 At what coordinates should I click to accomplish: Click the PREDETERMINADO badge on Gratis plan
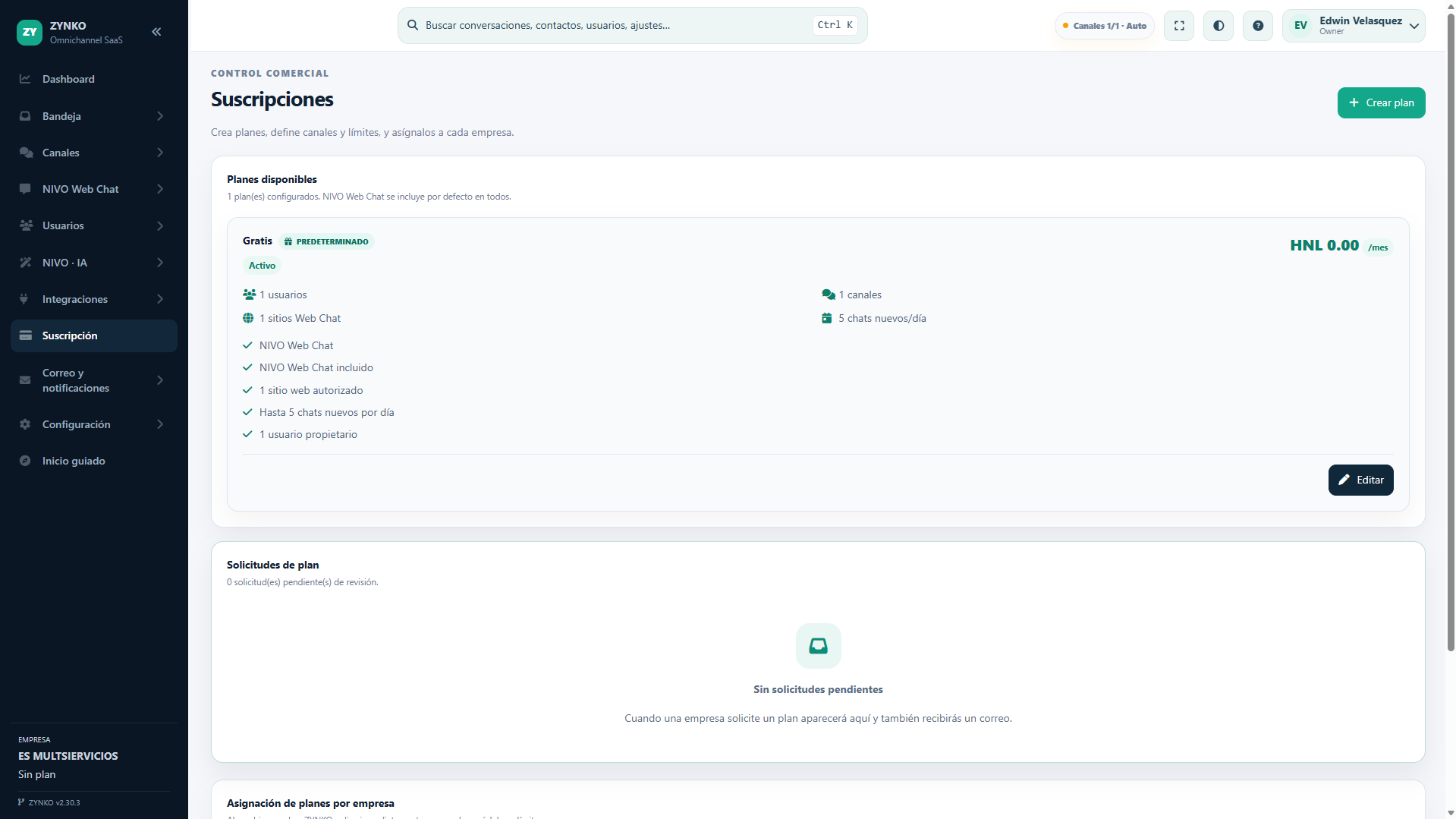tap(326, 241)
